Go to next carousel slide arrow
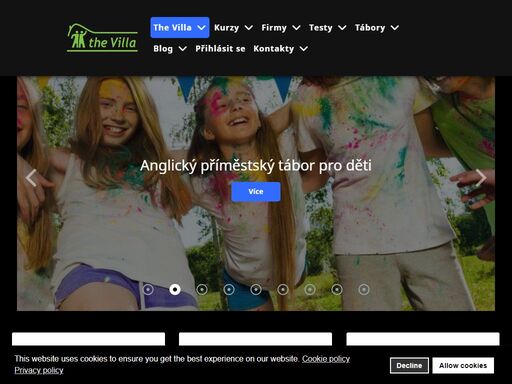The image size is (512, 384). click(481, 178)
